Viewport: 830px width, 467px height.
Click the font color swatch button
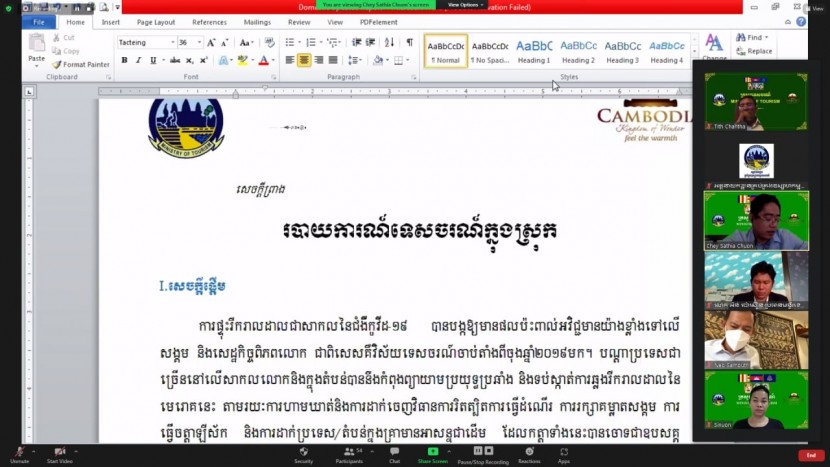tap(263, 60)
